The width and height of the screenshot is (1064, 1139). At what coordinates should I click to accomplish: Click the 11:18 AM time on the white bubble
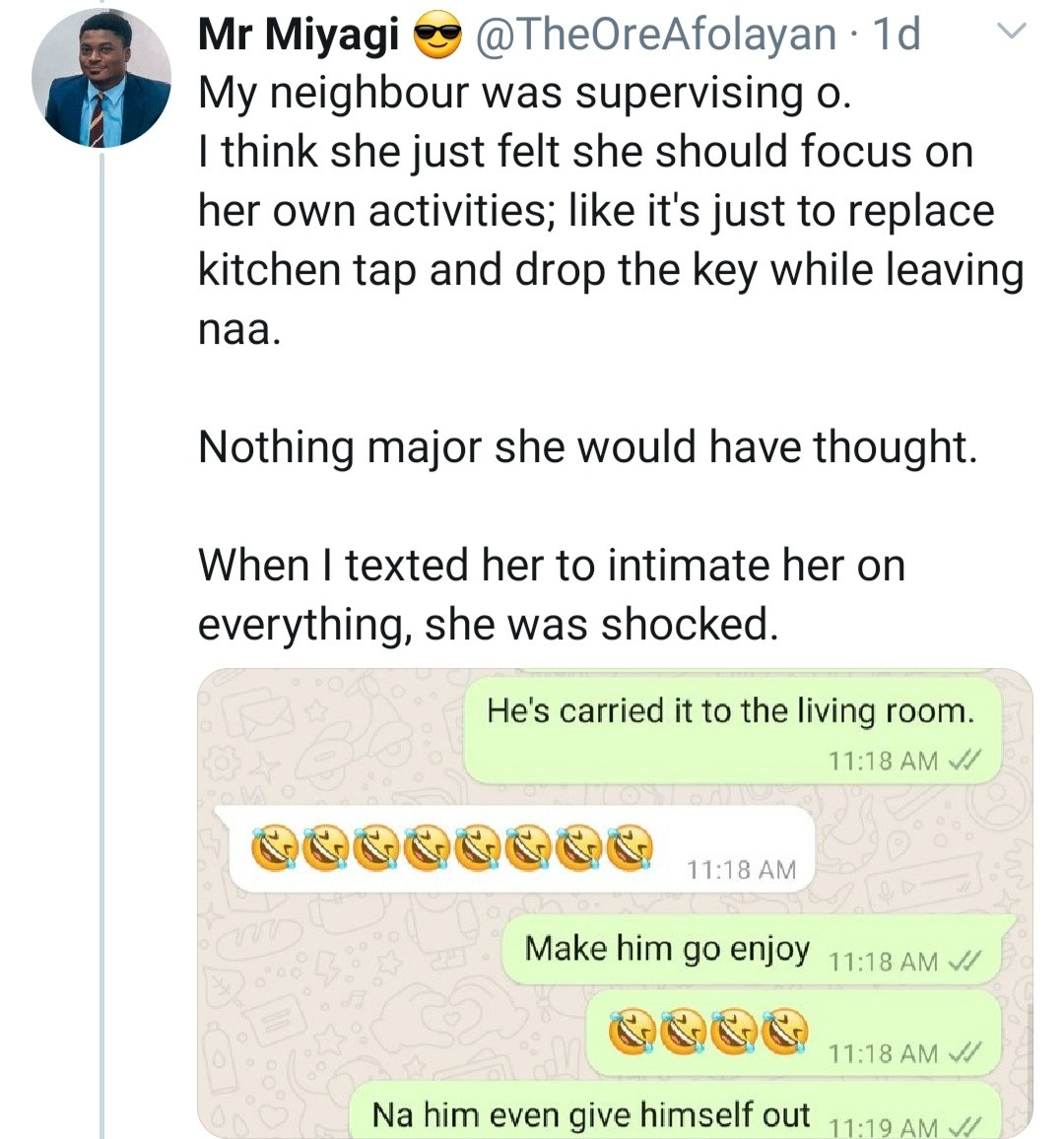coord(741,869)
